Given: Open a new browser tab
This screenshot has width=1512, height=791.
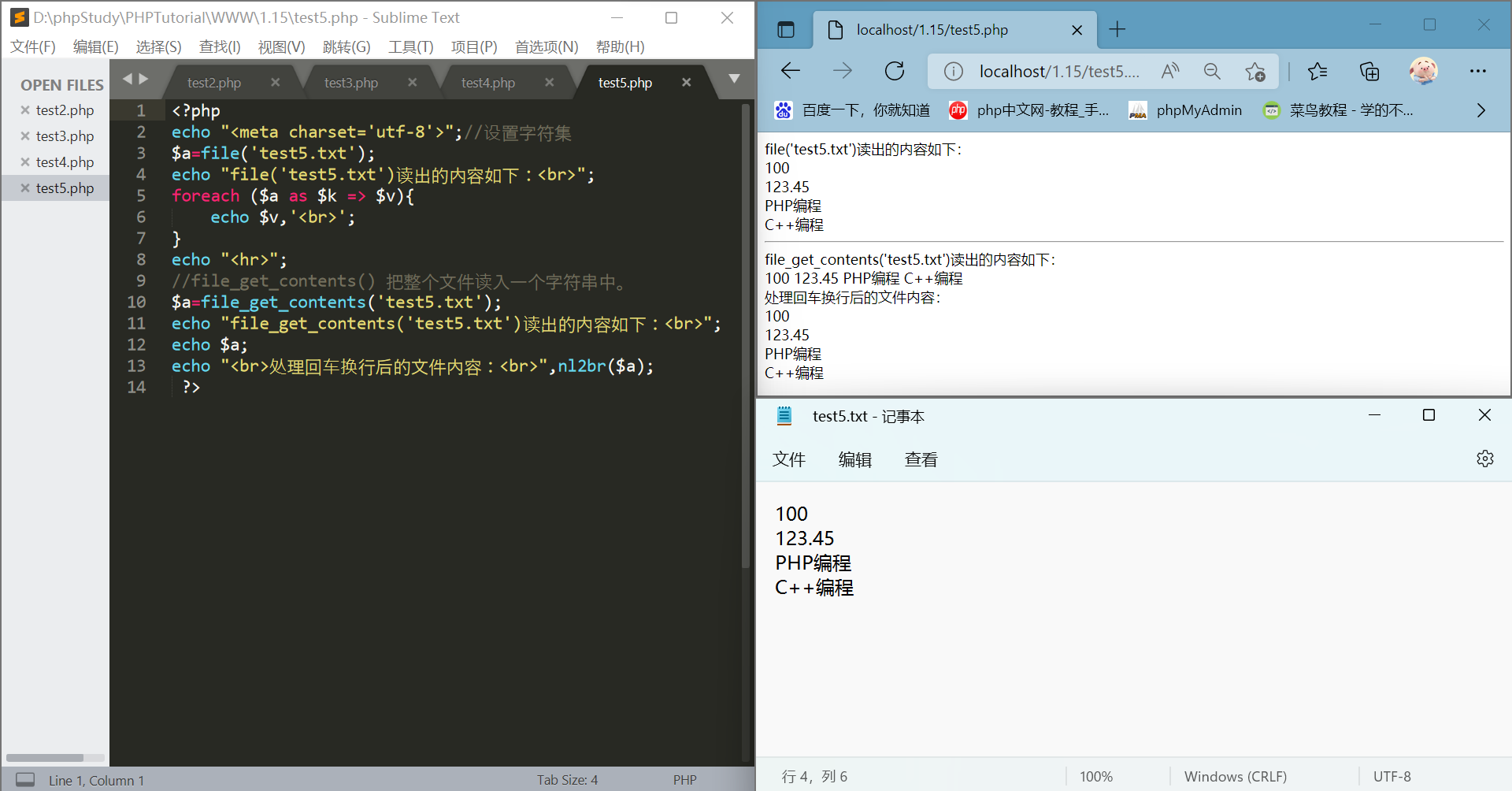Looking at the screenshot, I should 1117,30.
